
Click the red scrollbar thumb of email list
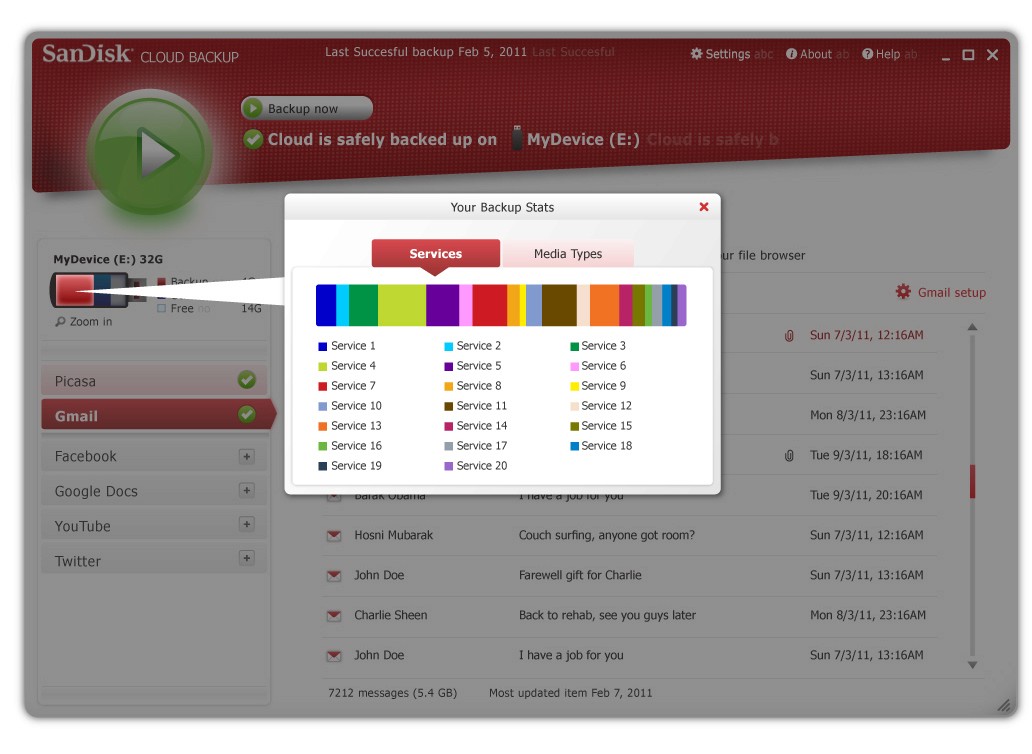972,481
